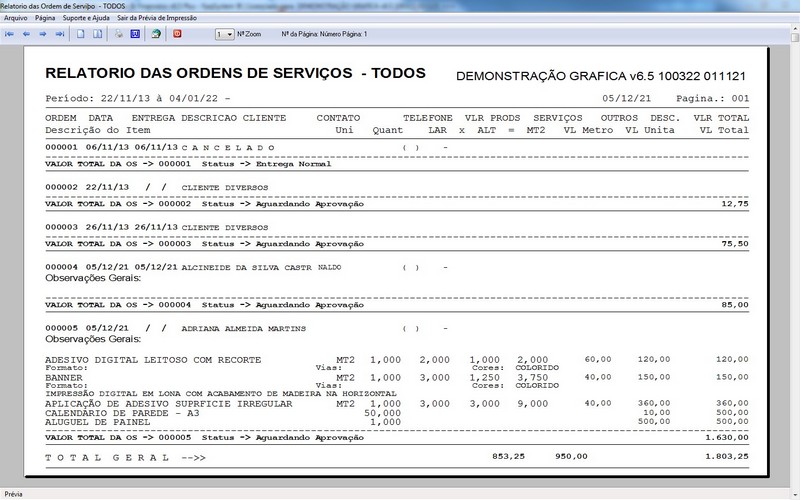Click 'ALUGUEL DE PAINEL' item
The image size is (800, 500).
[x=97, y=422]
